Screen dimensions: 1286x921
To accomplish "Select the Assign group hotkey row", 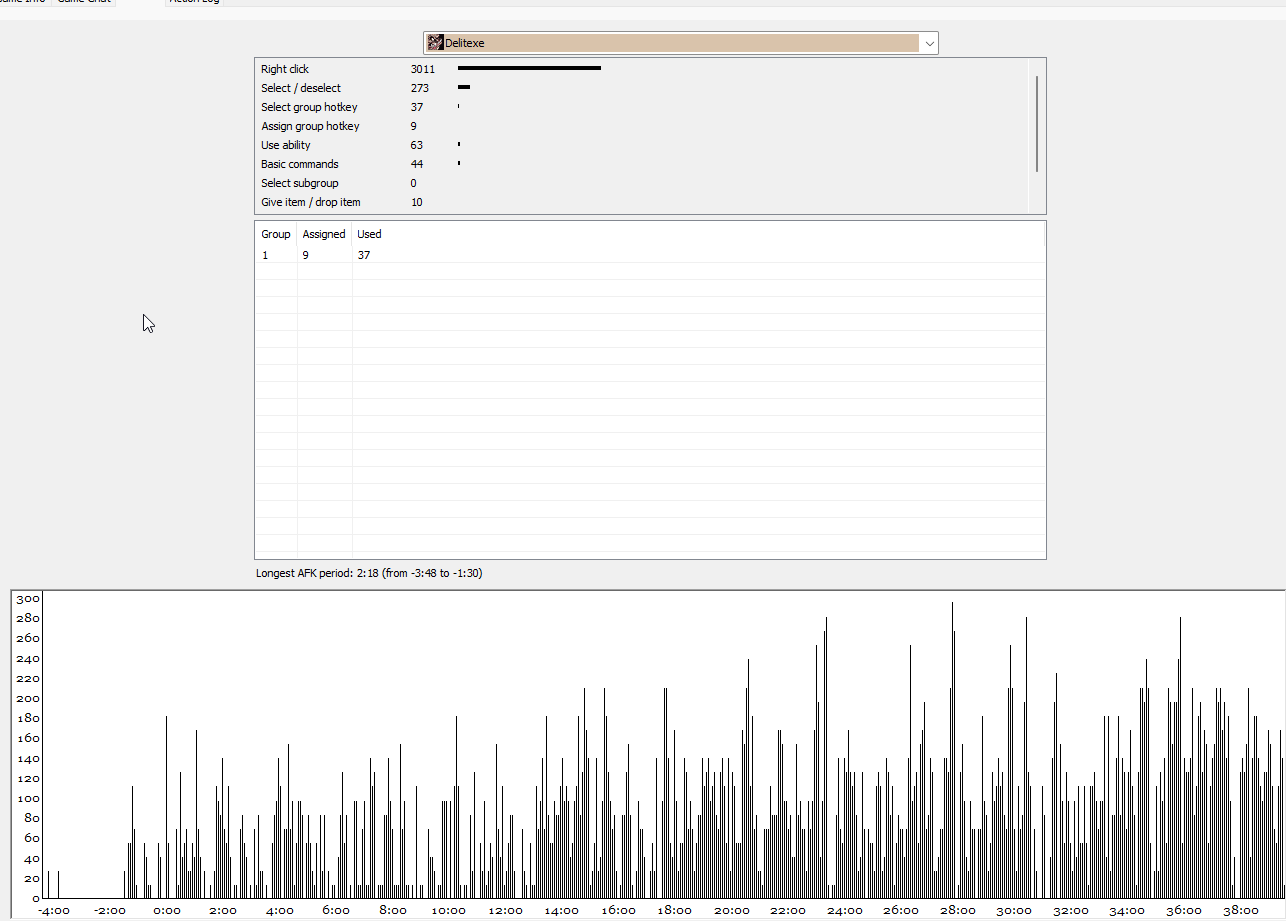I will [641, 126].
